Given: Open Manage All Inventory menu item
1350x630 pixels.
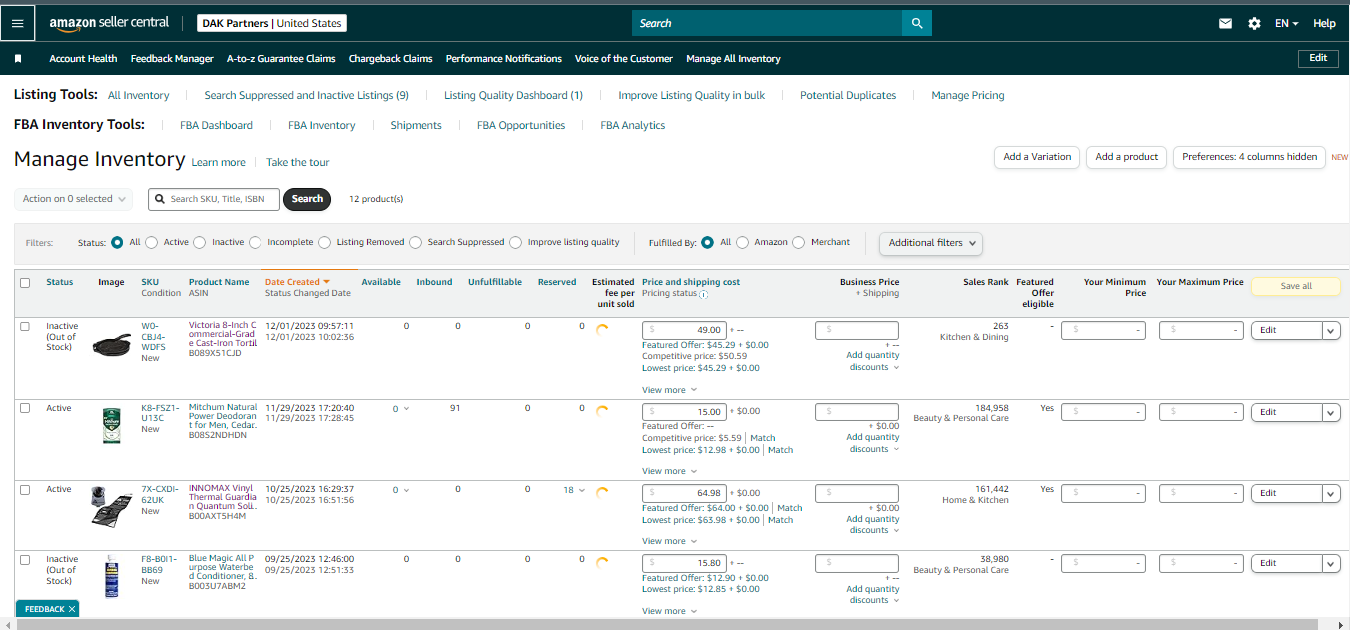Looking at the screenshot, I should (733, 59).
